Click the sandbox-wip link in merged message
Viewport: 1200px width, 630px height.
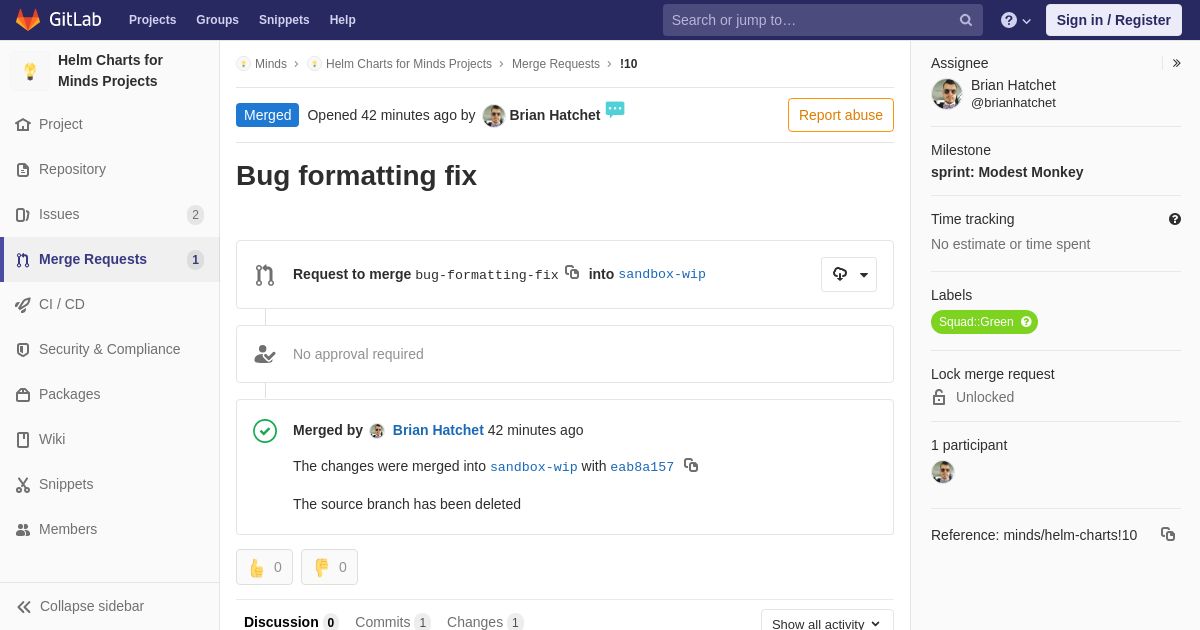(534, 467)
